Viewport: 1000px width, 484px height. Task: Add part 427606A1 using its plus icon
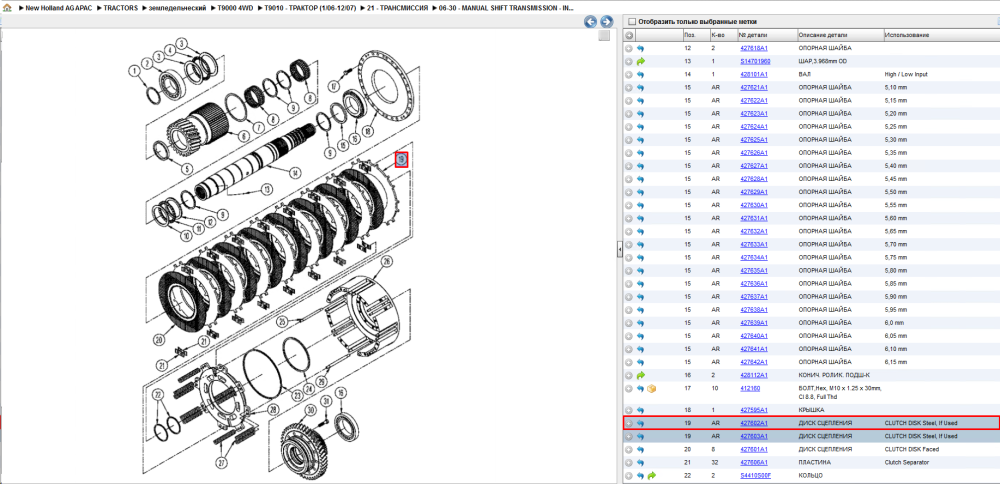[629, 462]
